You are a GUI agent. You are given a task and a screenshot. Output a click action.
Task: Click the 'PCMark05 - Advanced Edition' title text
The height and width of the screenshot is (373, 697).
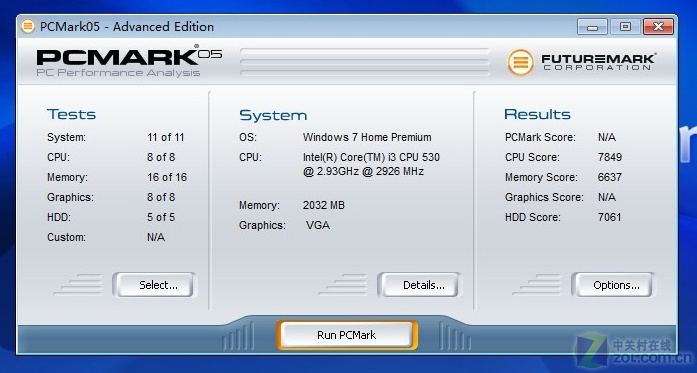[127, 27]
